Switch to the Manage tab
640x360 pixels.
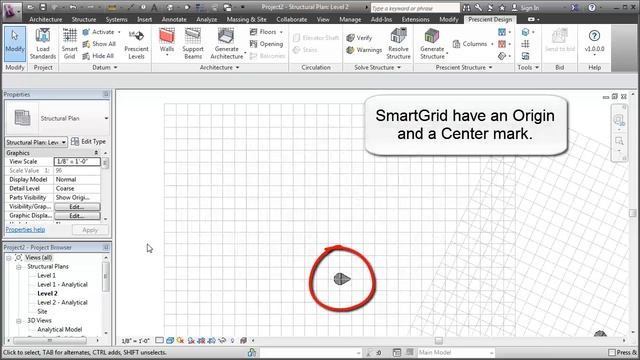(350, 20)
